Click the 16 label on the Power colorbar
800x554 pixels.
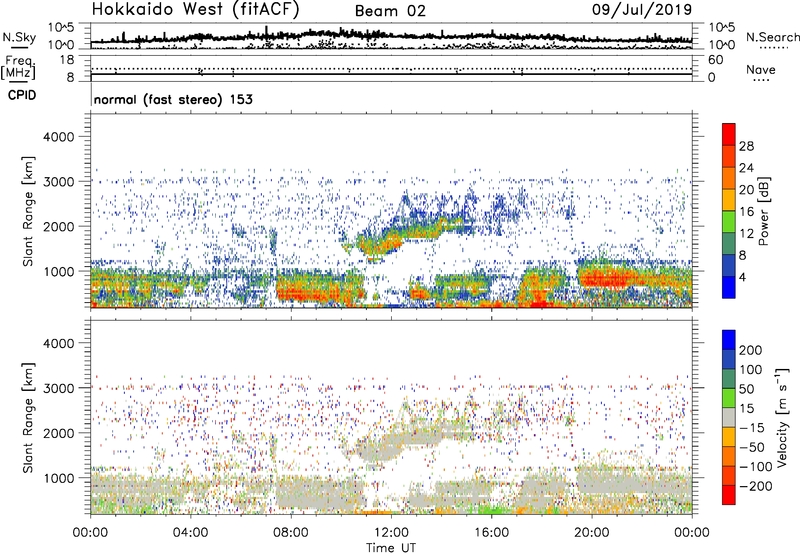coord(746,212)
